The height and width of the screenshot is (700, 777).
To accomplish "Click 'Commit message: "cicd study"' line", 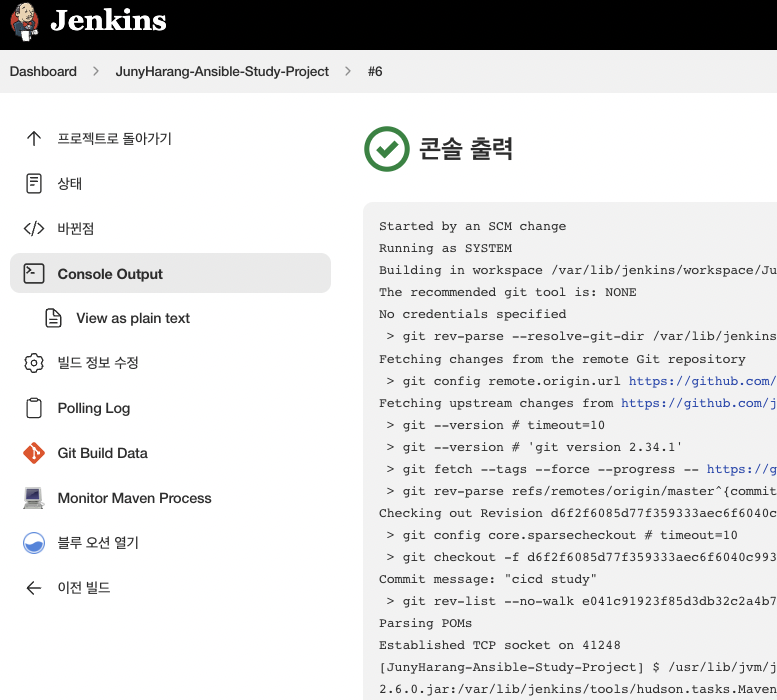I will (488, 579).
